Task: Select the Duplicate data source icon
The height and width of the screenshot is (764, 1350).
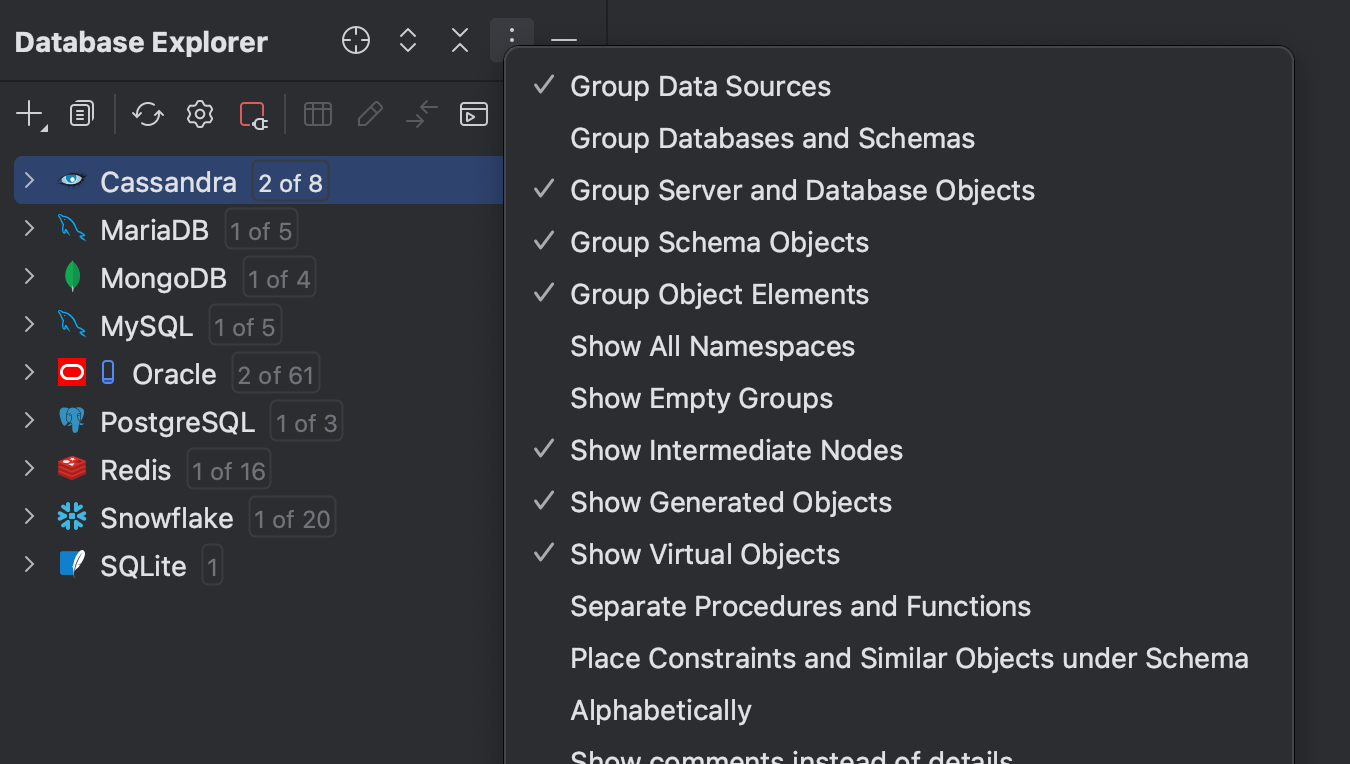Action: tap(81, 113)
